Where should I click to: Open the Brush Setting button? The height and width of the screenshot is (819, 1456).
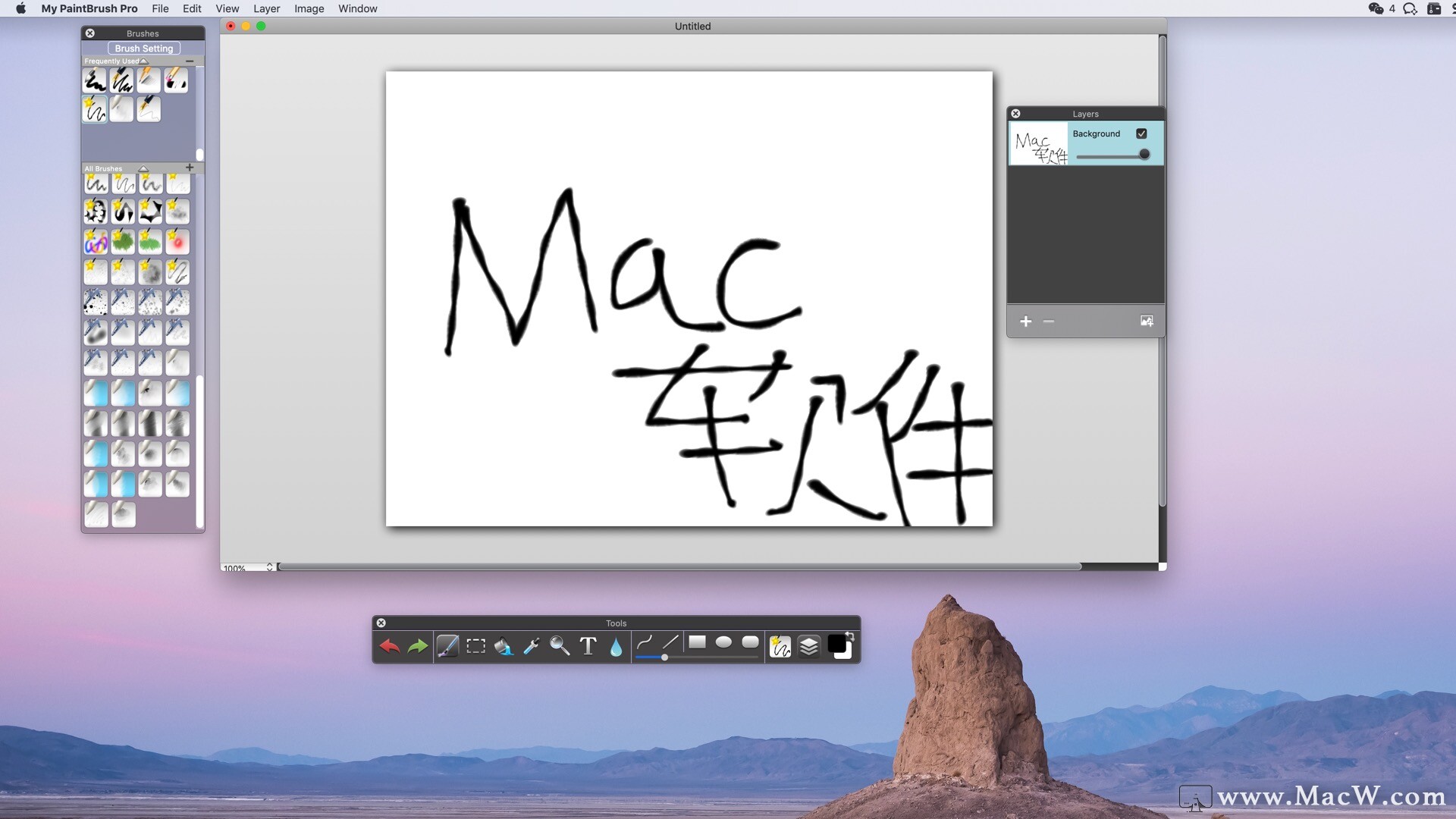(x=144, y=48)
